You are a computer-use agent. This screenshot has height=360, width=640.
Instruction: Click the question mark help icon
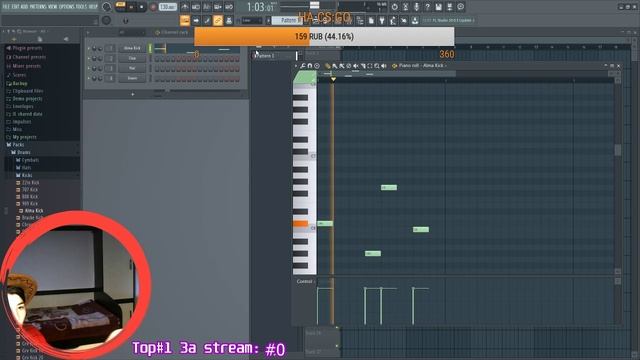point(427,7)
